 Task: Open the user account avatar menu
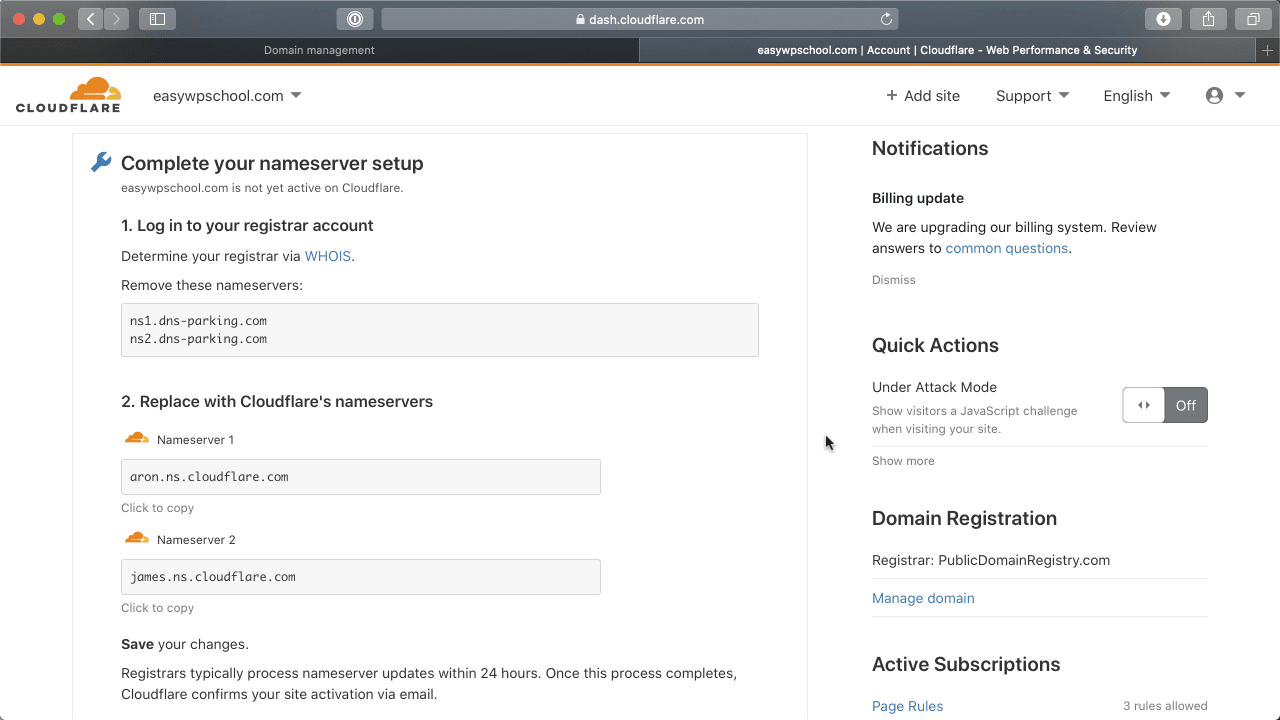click(1225, 96)
